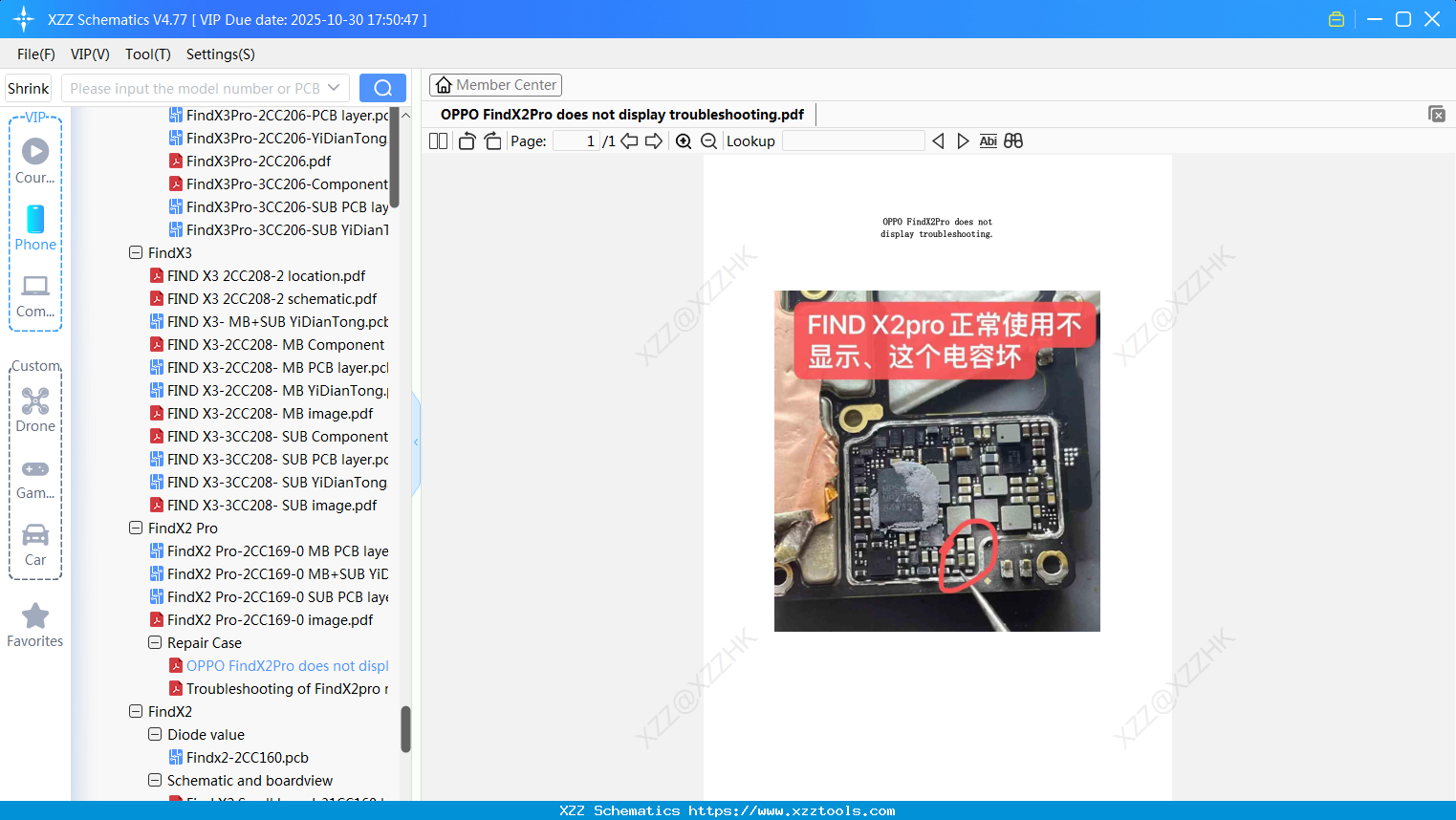Zoom out of the PDF
The height and width of the screenshot is (820, 1456).
pyautogui.click(x=708, y=141)
